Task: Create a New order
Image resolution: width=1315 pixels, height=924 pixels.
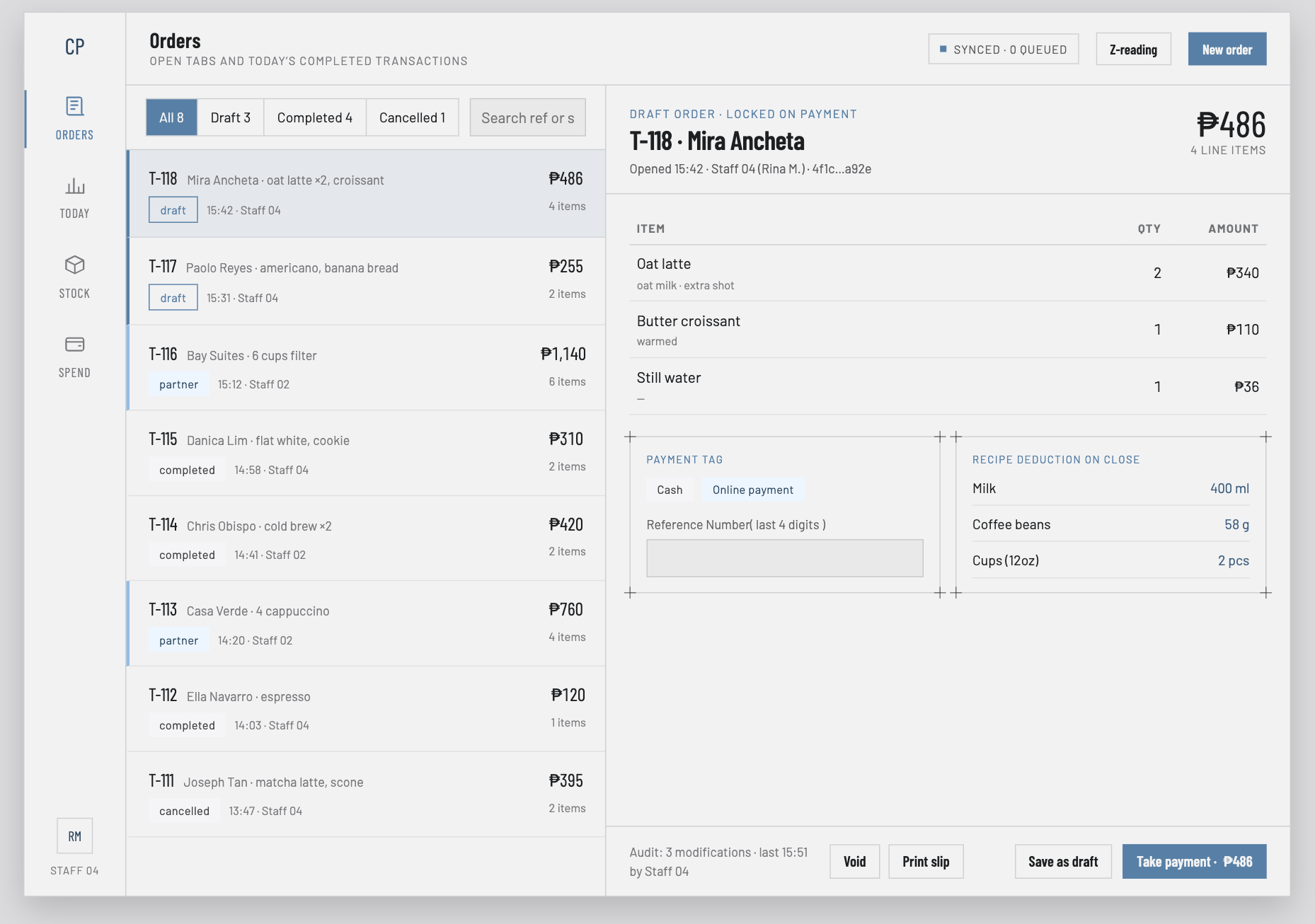Action: pyautogui.click(x=1227, y=50)
